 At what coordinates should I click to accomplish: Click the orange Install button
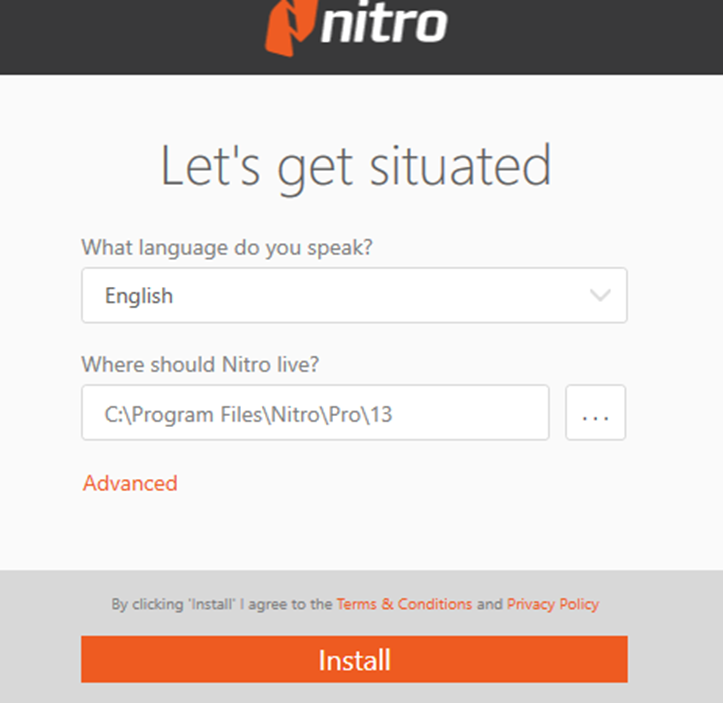(x=354, y=659)
